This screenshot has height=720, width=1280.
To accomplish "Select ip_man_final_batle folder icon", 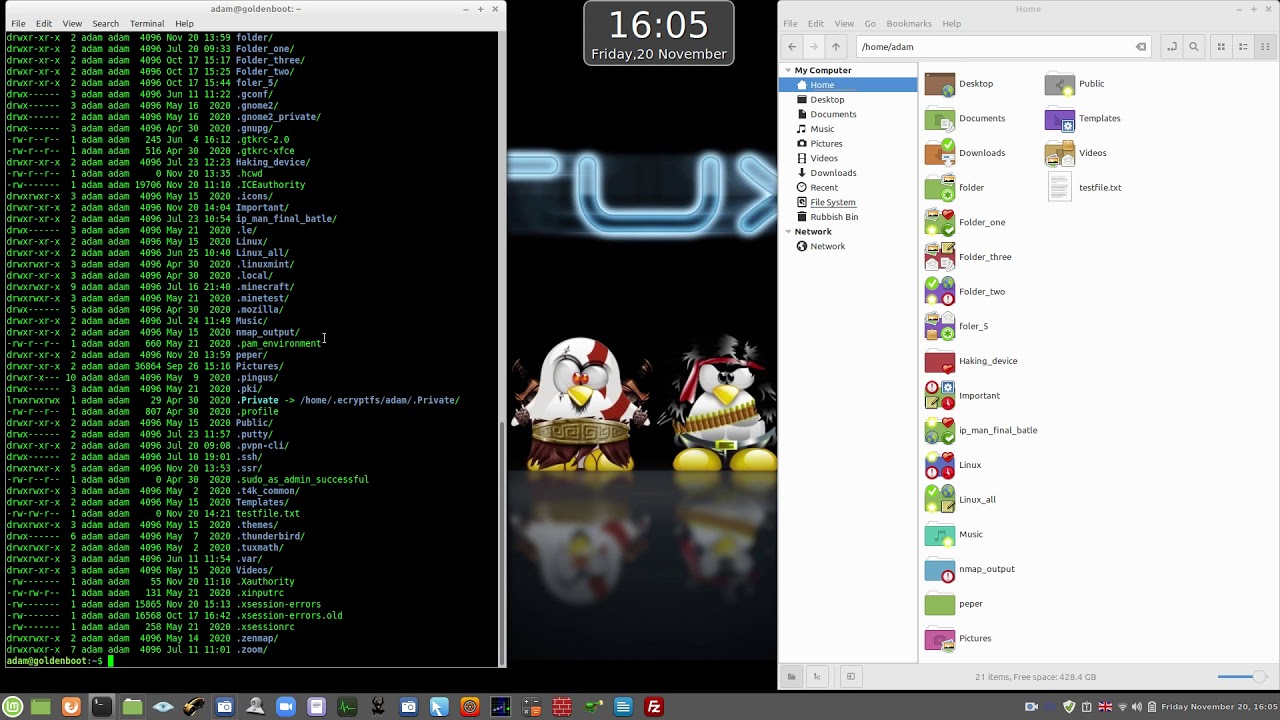I will coord(940,430).
